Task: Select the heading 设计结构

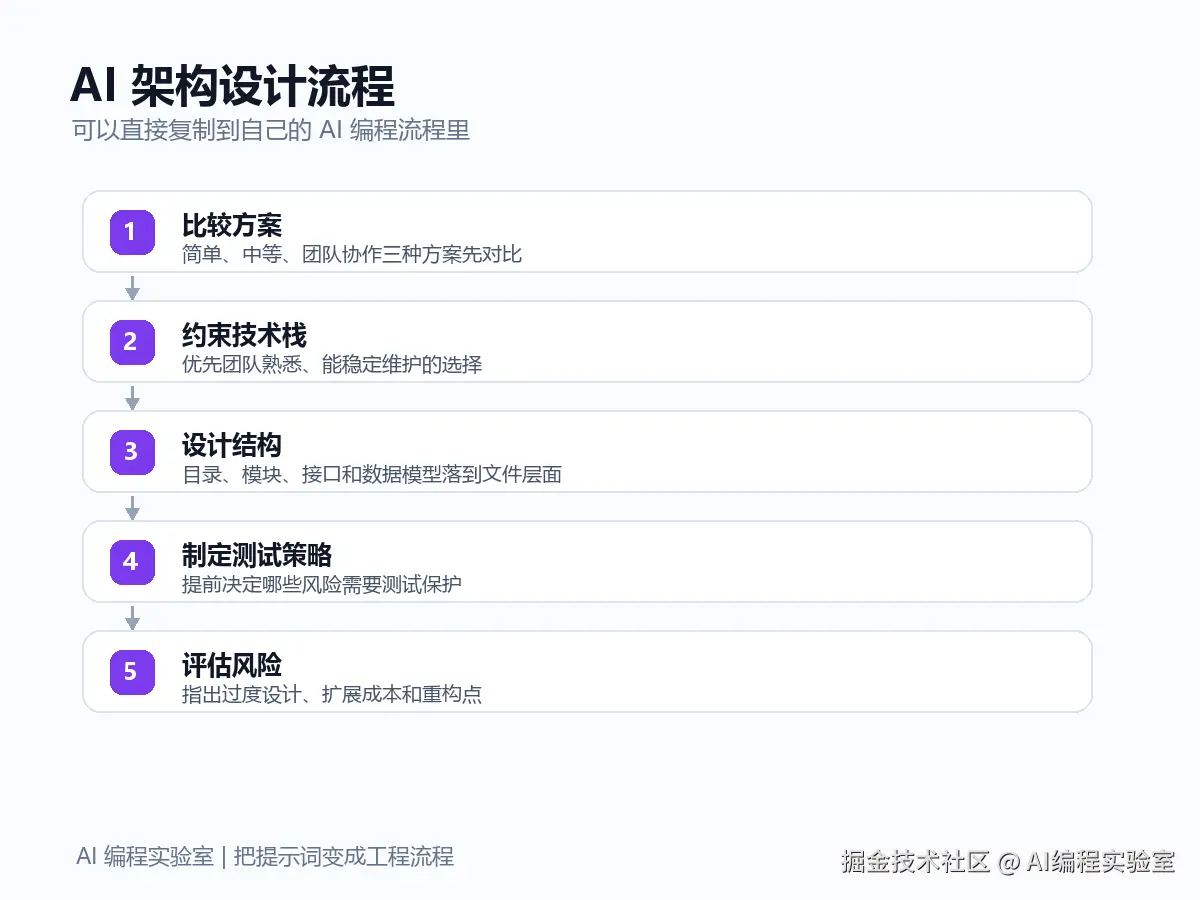Action: (x=232, y=445)
